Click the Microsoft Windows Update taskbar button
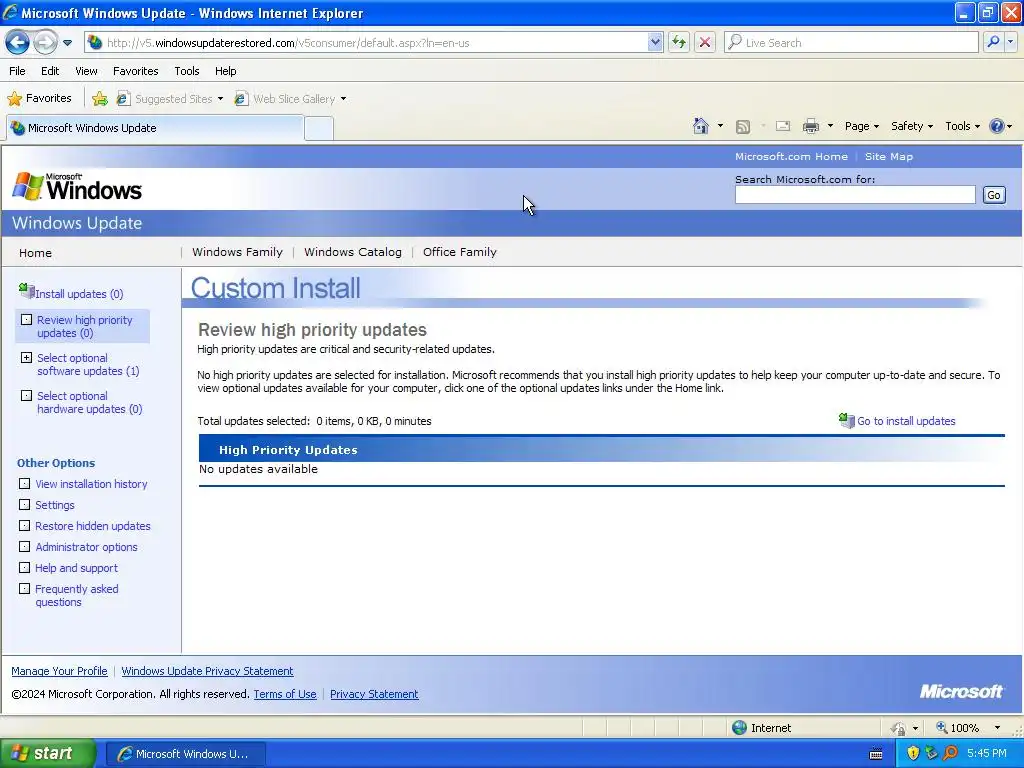This screenshot has width=1024, height=768. pyautogui.click(x=185, y=754)
